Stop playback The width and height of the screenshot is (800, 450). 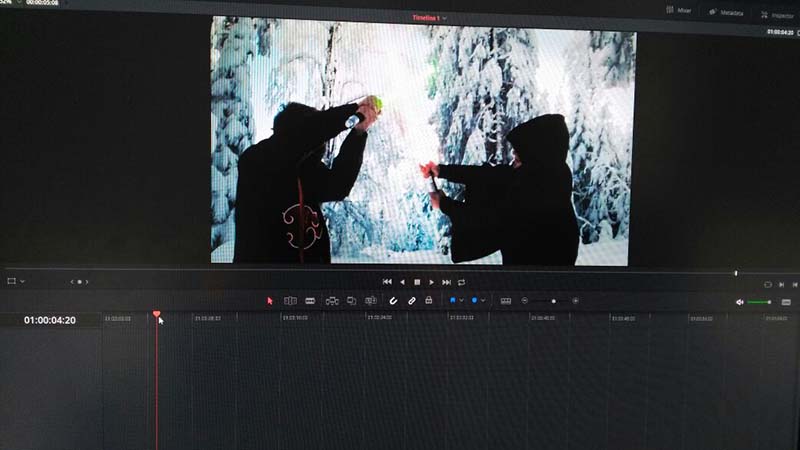(x=417, y=282)
